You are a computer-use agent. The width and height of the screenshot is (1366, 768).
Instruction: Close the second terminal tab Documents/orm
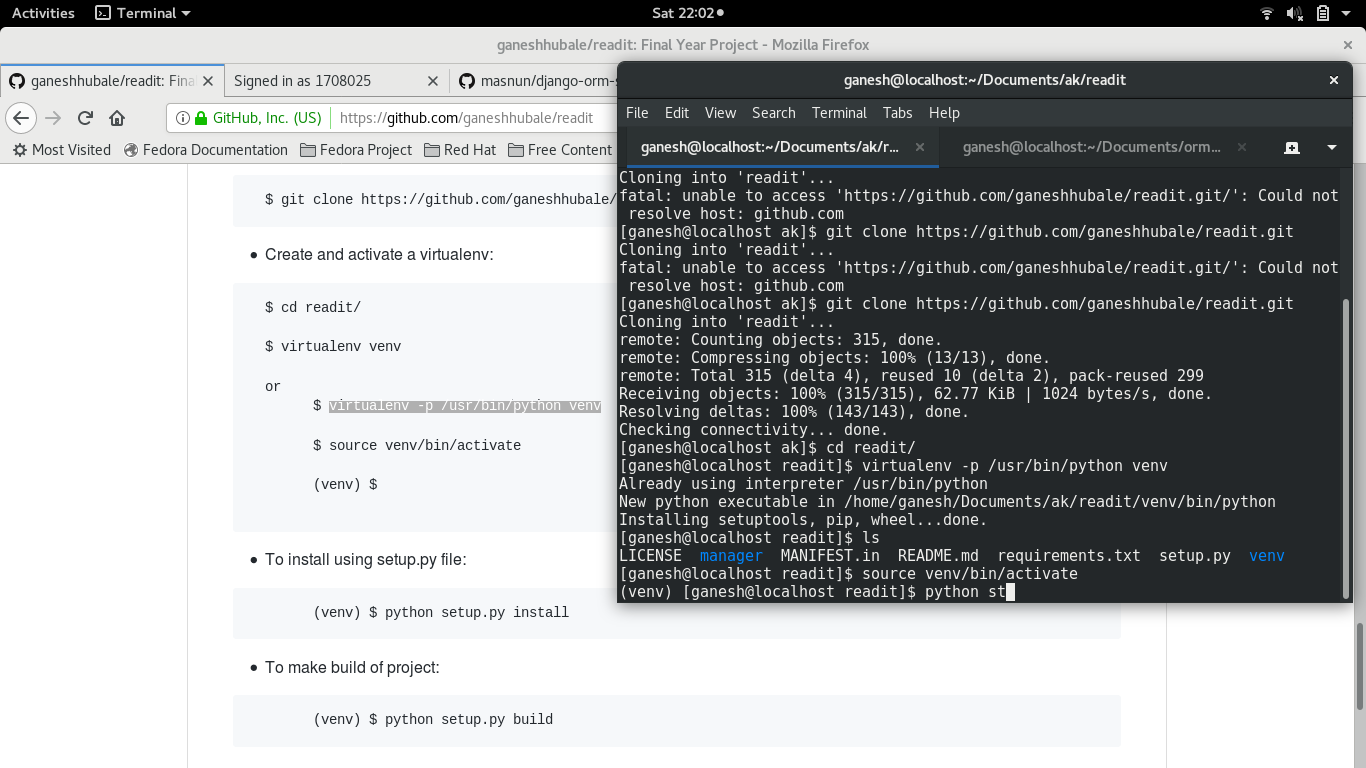coord(1242,147)
